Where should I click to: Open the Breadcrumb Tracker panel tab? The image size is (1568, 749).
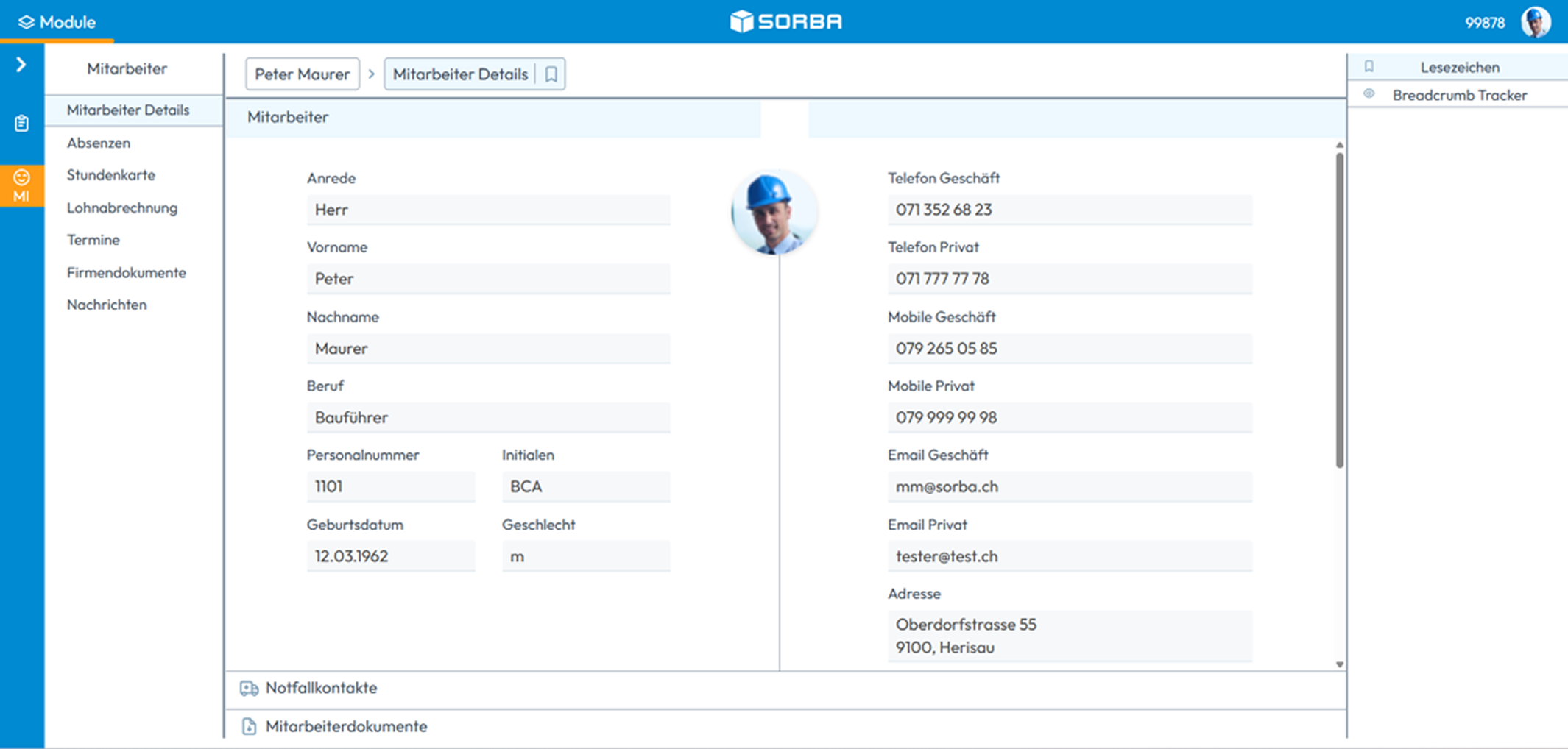(x=1458, y=95)
